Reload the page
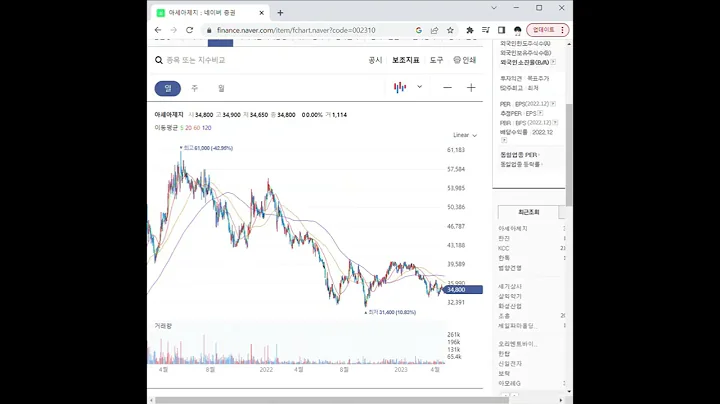 coord(189,30)
